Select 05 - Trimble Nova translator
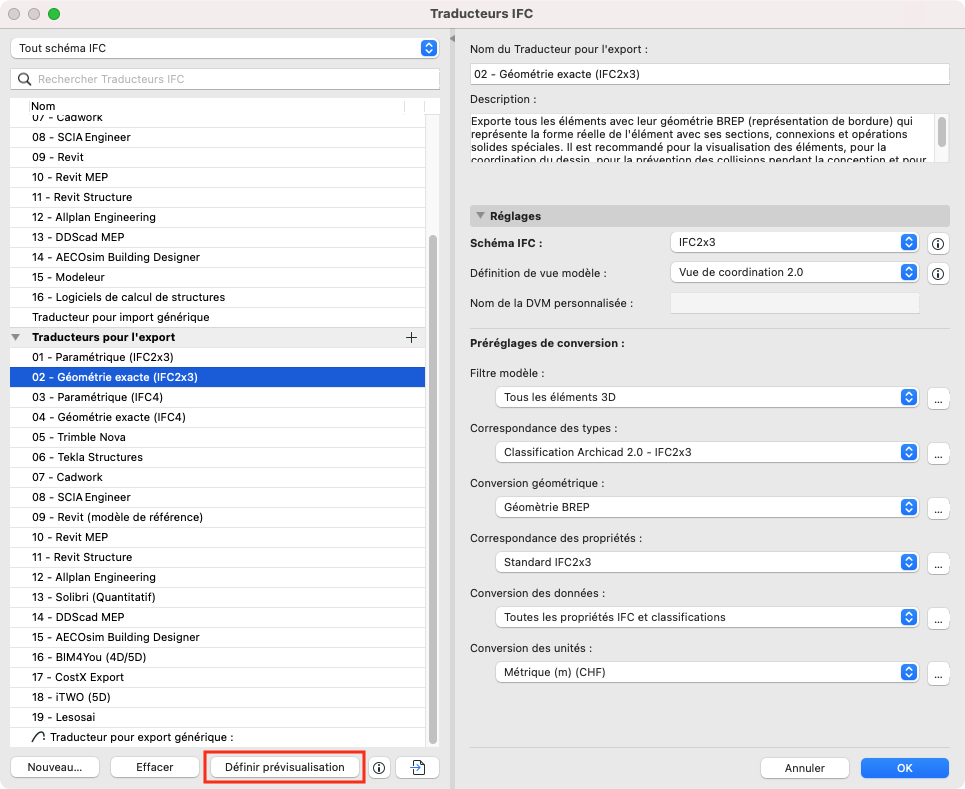This screenshot has height=789, width=965. tap(217, 437)
